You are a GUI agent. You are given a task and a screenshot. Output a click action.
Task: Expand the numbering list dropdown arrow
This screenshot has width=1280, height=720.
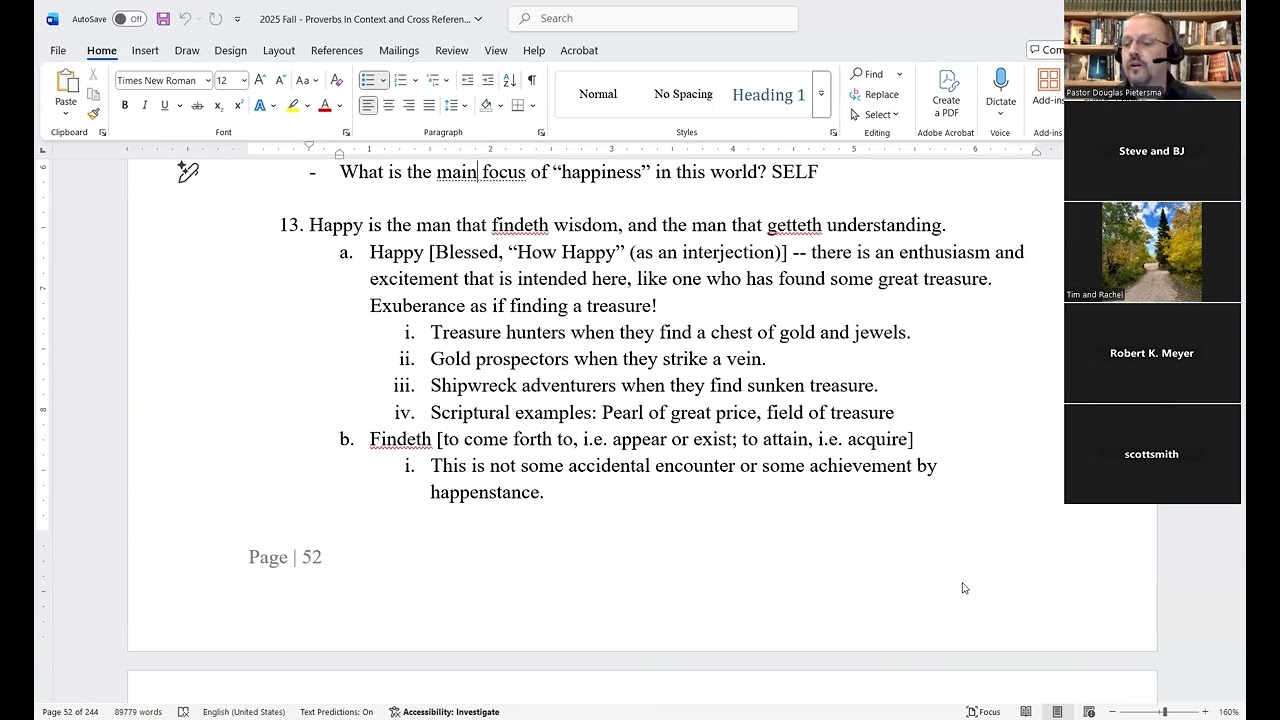[x=415, y=80]
